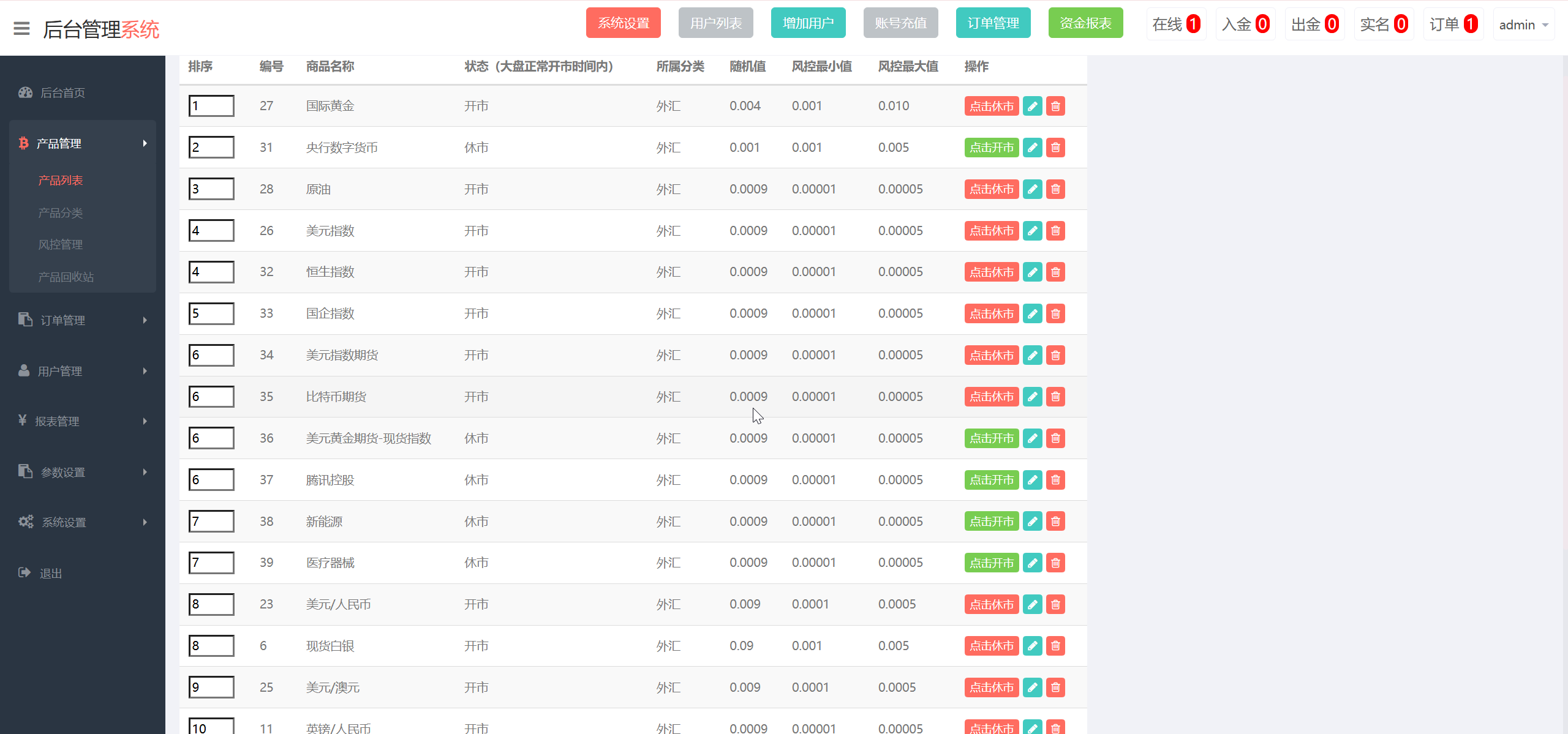The image size is (1568, 734).
Task: Toggle 新能源 with 点击开市 button
Action: pyautogui.click(x=991, y=522)
